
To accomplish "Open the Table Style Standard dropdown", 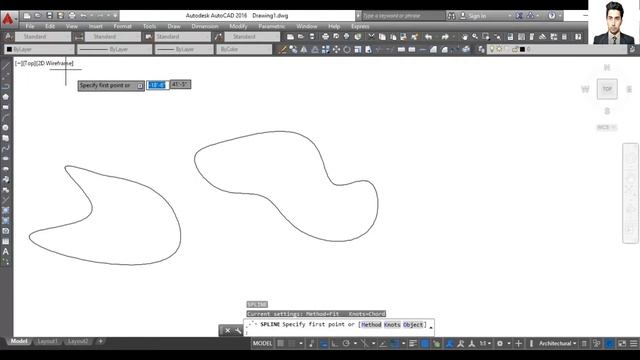I will 182,37.
